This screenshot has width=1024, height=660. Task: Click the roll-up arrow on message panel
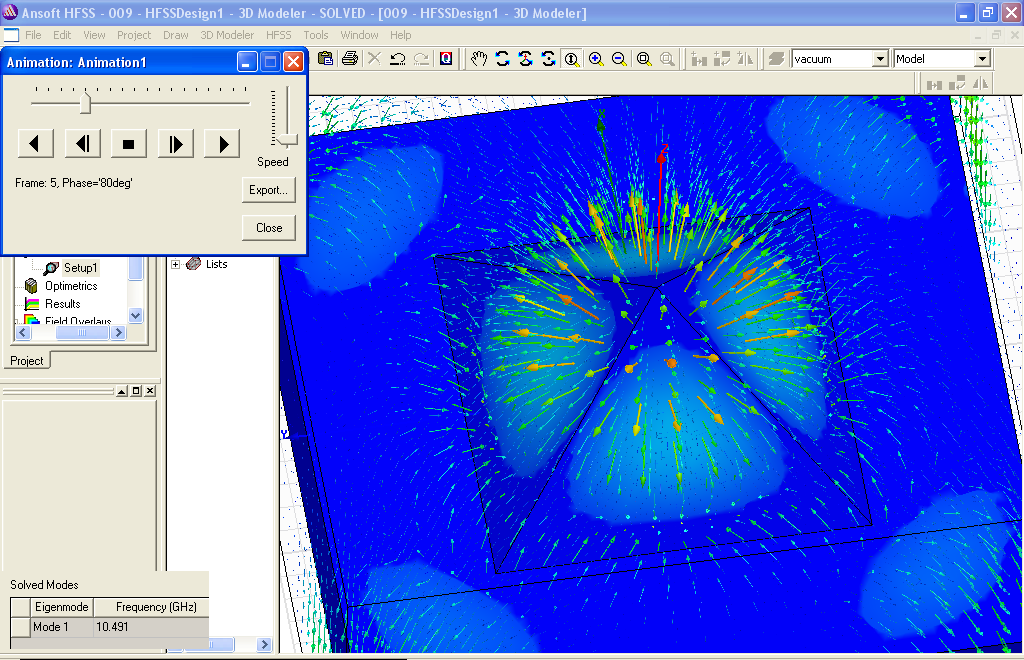pyautogui.click(x=122, y=391)
